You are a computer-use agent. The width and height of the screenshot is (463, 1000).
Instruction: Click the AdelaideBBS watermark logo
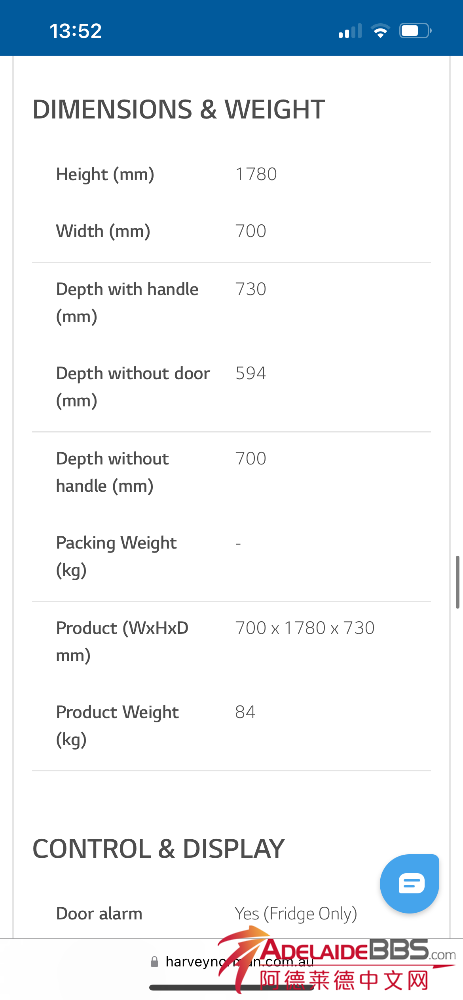pos(336,962)
